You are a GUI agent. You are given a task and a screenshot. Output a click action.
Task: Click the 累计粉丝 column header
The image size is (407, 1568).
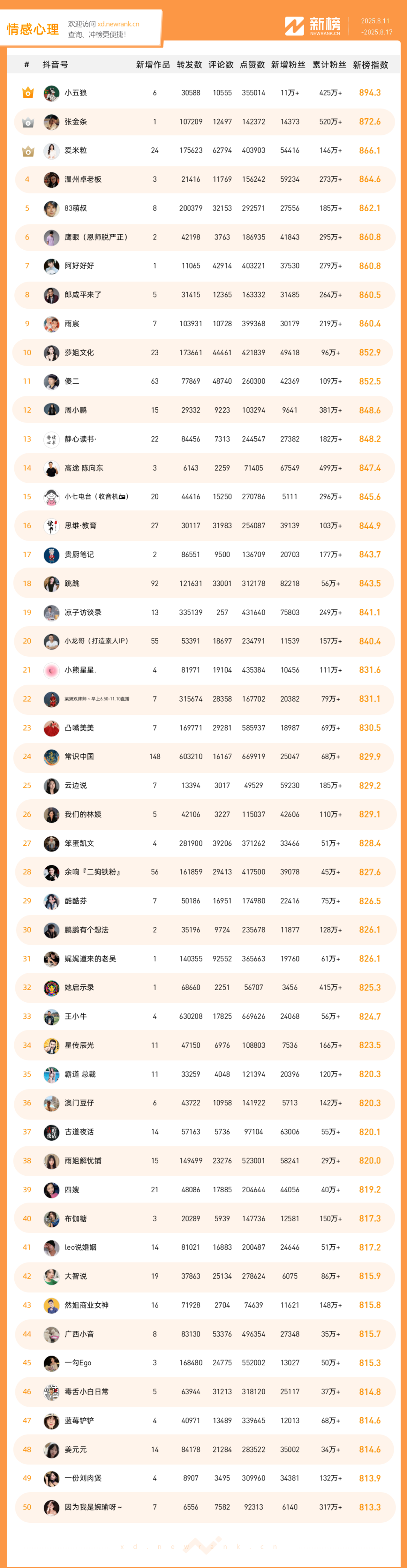coord(329,65)
